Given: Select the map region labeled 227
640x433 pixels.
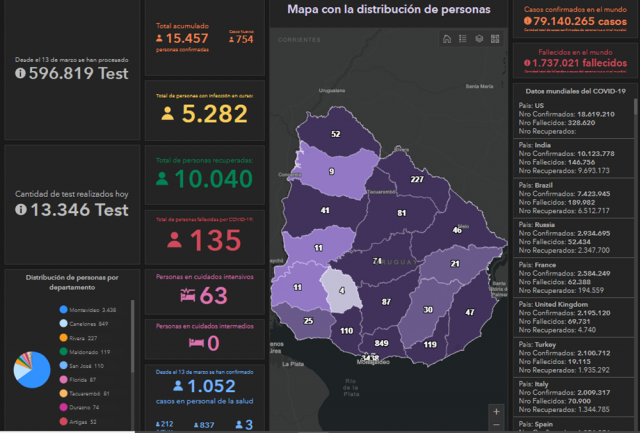Looking at the screenshot, I should (x=417, y=180).
